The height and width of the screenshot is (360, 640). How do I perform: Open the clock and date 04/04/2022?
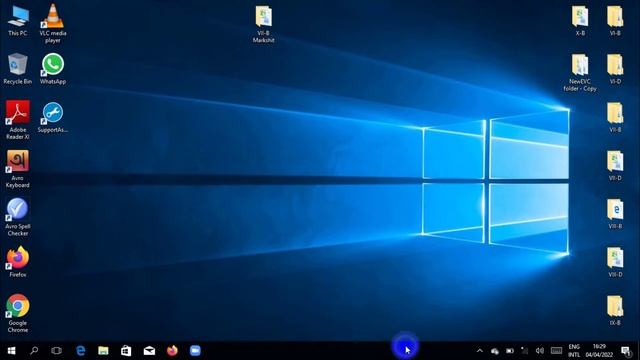pos(599,351)
